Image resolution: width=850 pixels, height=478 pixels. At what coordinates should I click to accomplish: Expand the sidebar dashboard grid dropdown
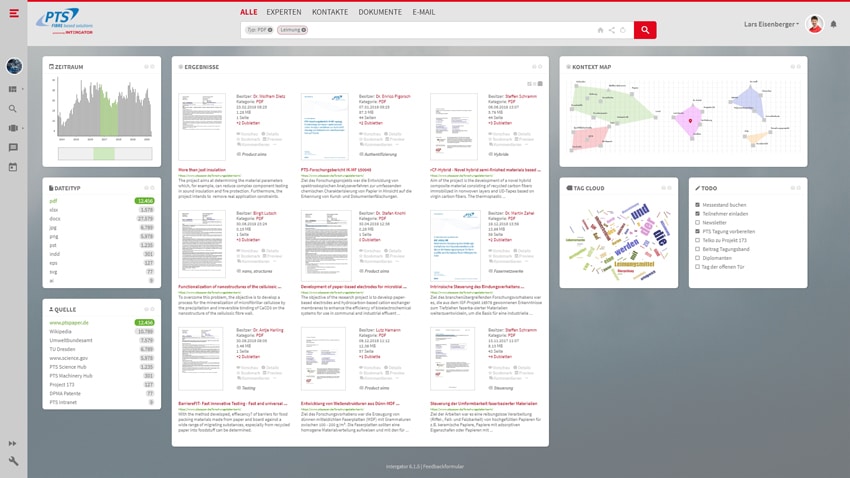23,89
